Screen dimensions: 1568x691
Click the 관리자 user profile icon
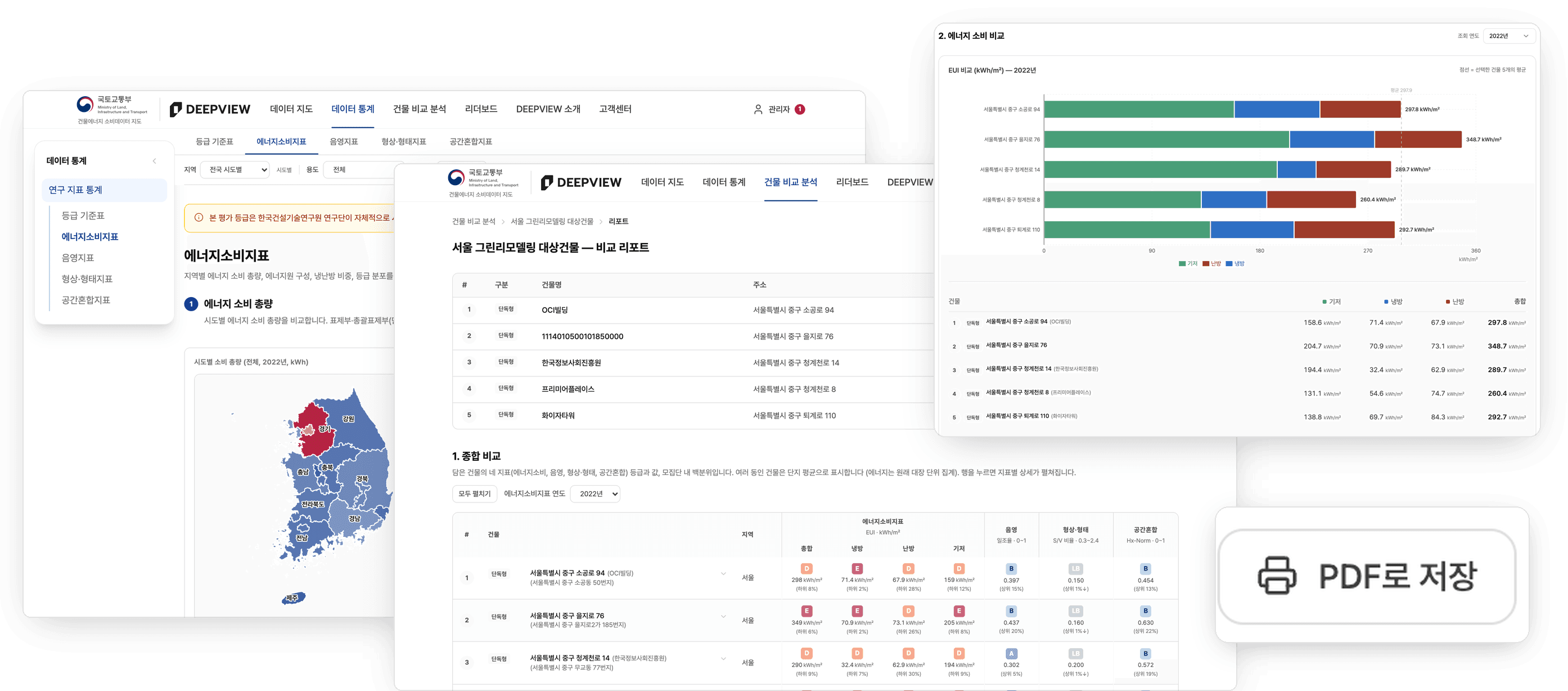coord(758,110)
